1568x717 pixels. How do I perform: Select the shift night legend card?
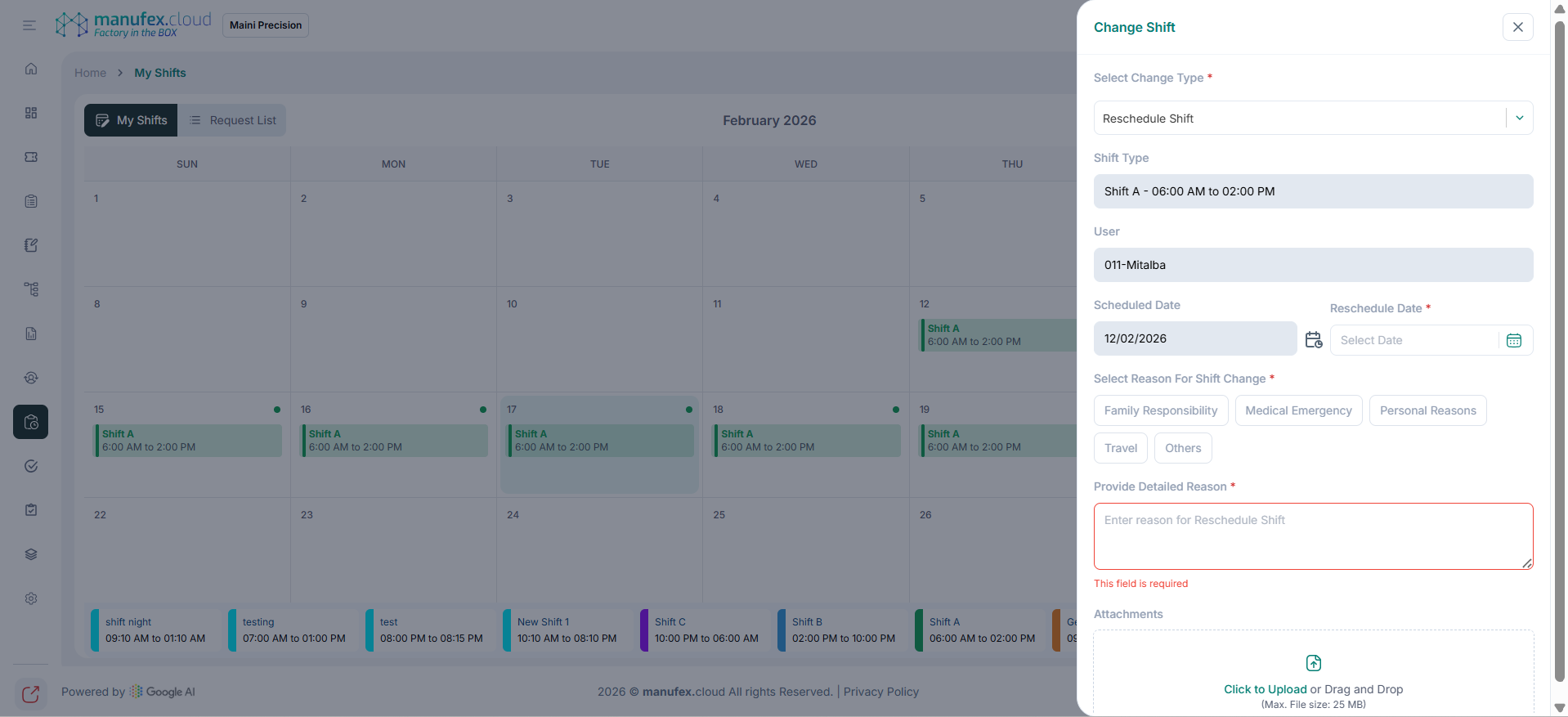point(155,630)
